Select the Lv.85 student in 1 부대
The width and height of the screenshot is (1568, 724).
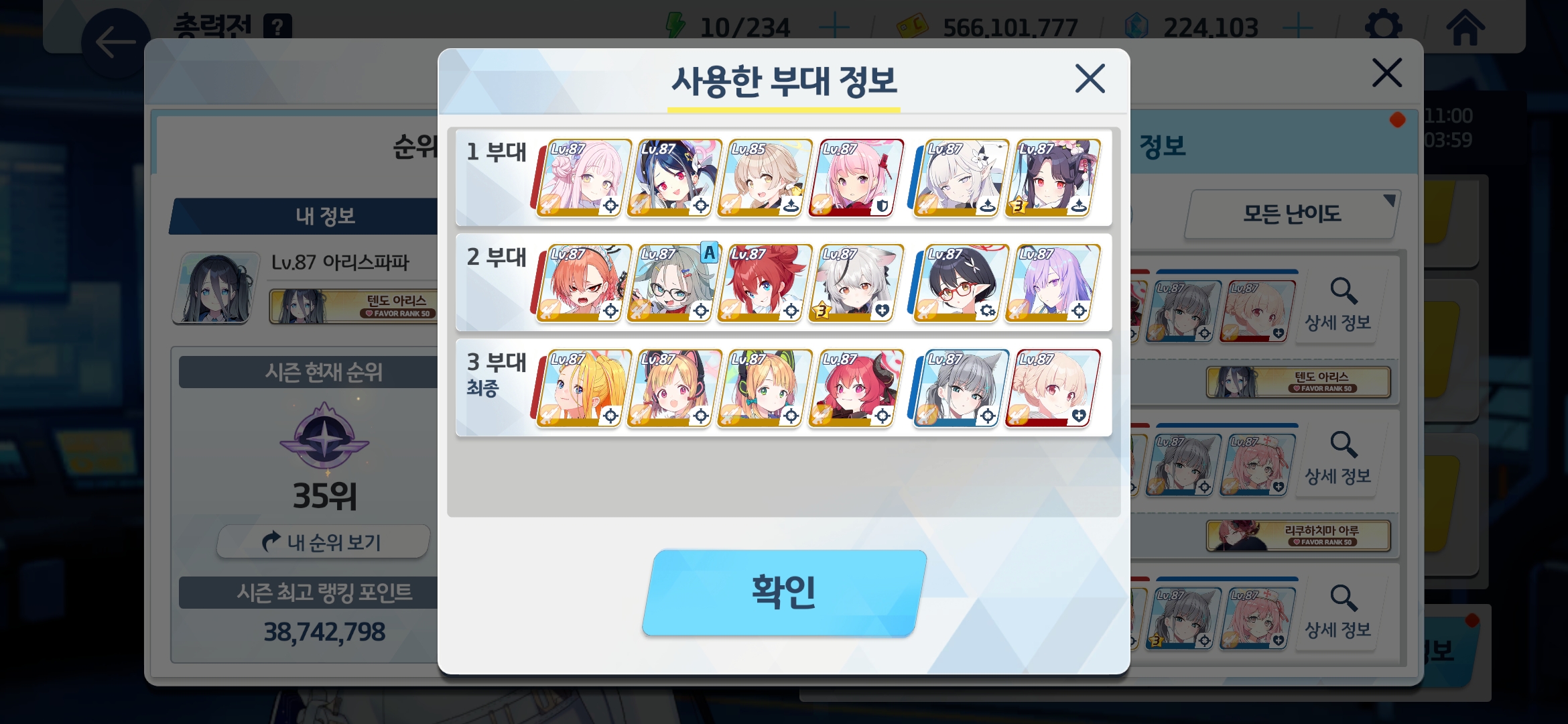click(763, 178)
